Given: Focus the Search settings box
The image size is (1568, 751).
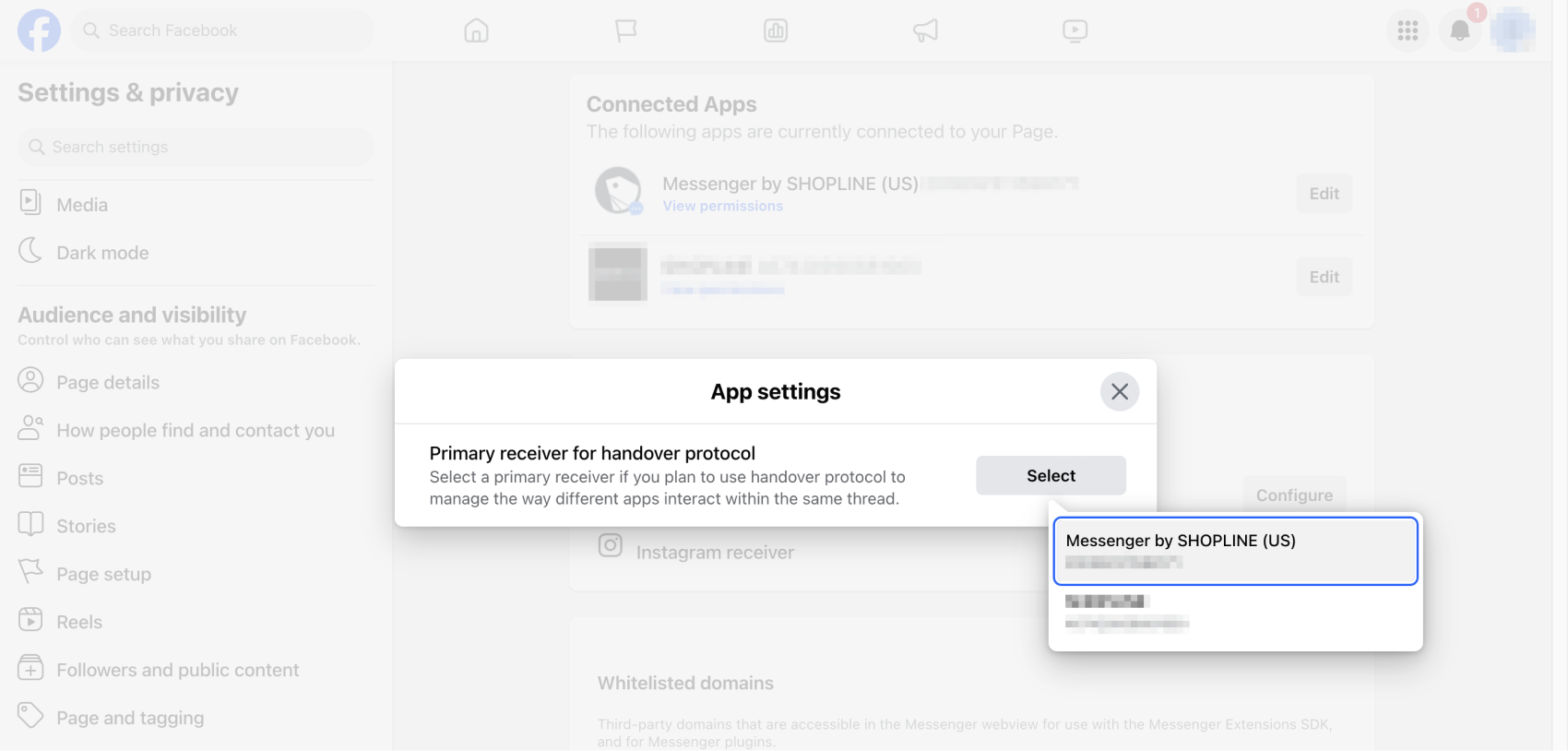Looking at the screenshot, I should click(x=196, y=147).
